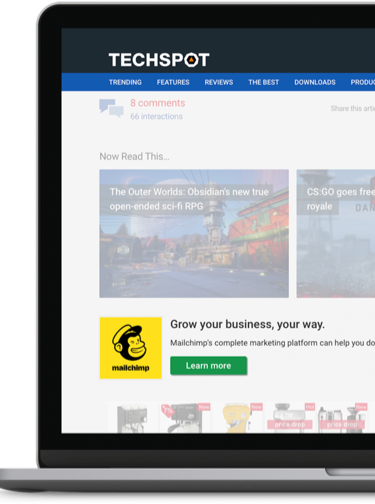Screen dimensions: 375x504
Task: Open the New price drop grinder product
Action: [342, 418]
